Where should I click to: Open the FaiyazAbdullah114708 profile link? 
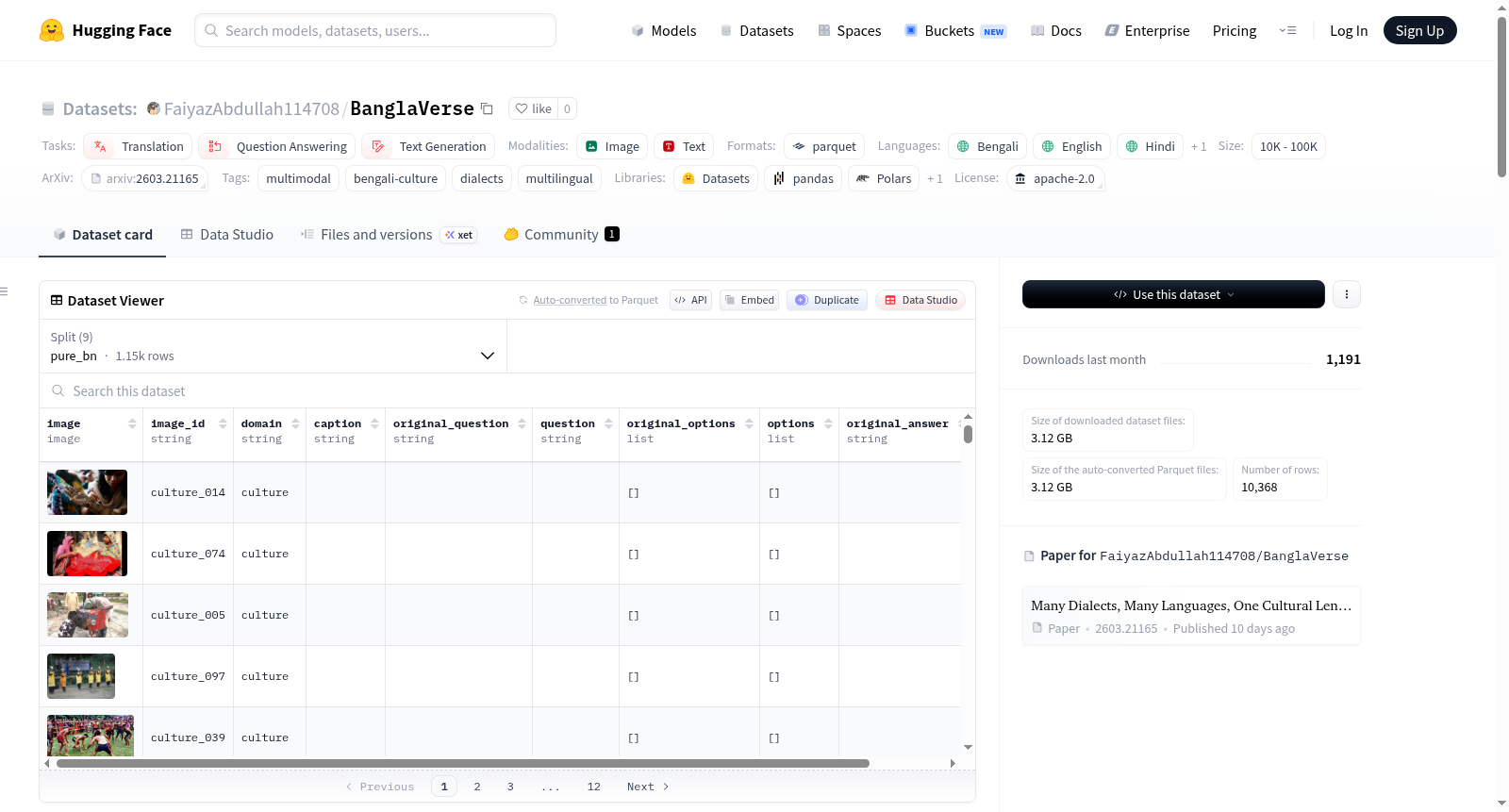(251, 108)
